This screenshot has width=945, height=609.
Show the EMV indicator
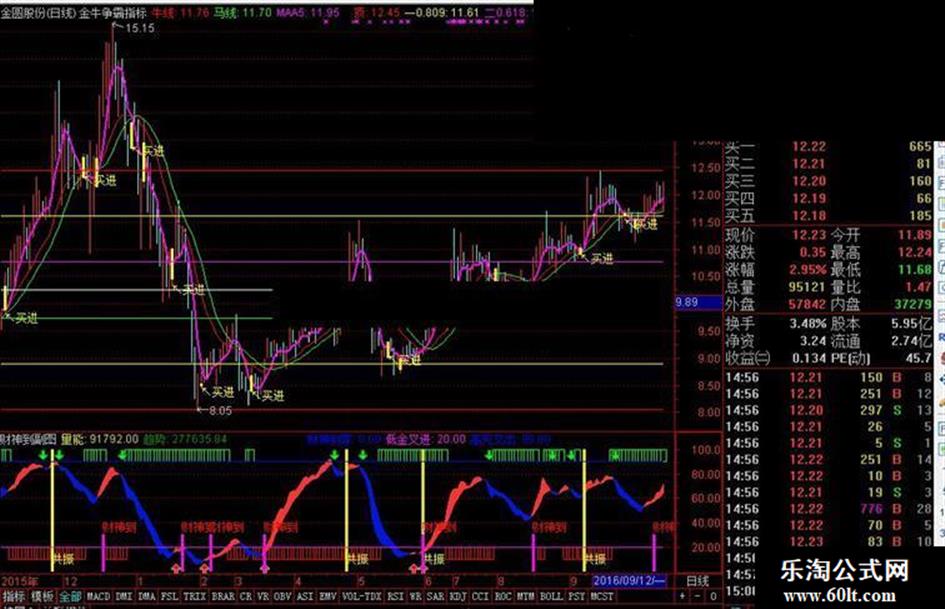click(x=327, y=596)
